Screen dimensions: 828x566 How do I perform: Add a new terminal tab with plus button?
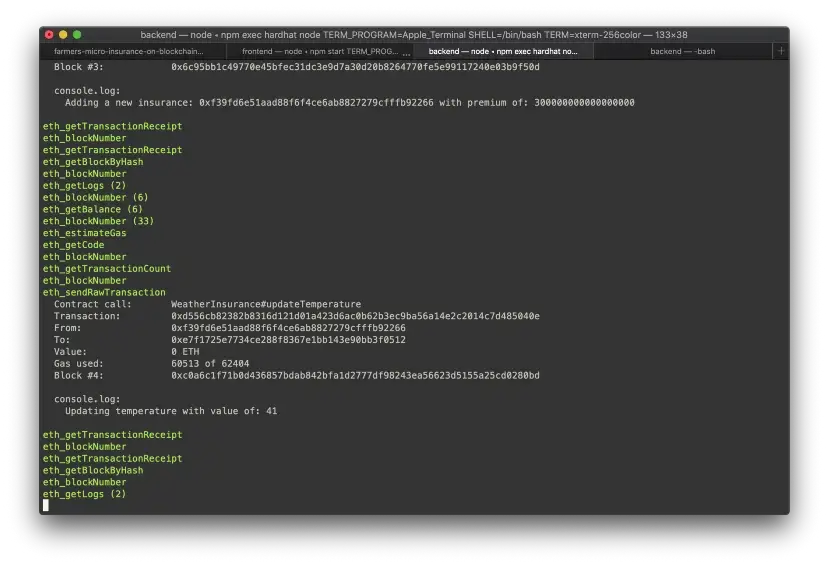click(x=781, y=51)
